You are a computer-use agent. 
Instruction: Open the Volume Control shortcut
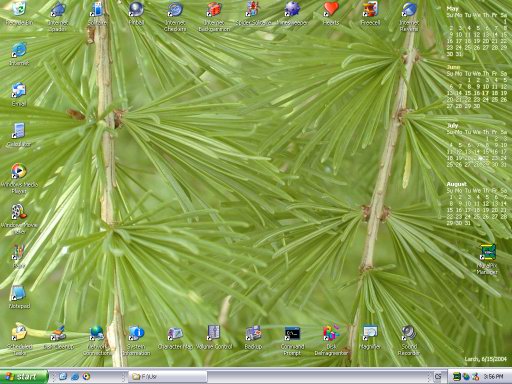click(x=214, y=337)
